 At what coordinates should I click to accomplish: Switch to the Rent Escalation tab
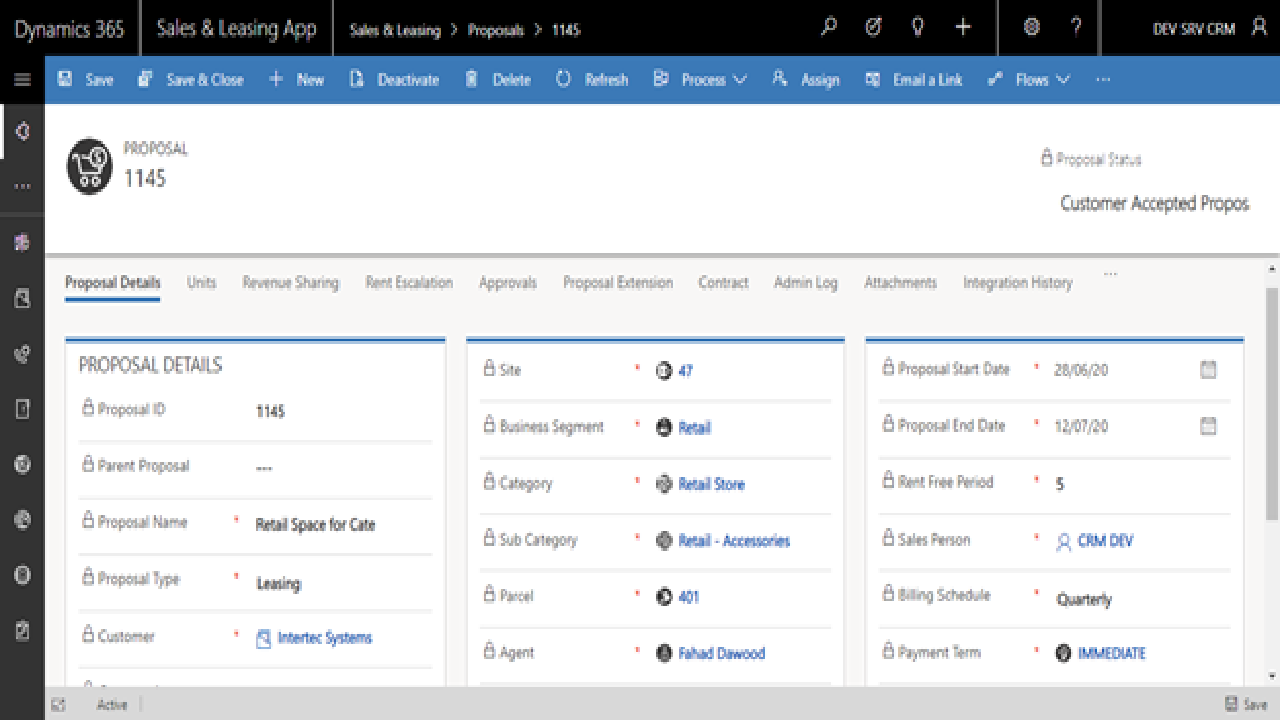click(409, 283)
